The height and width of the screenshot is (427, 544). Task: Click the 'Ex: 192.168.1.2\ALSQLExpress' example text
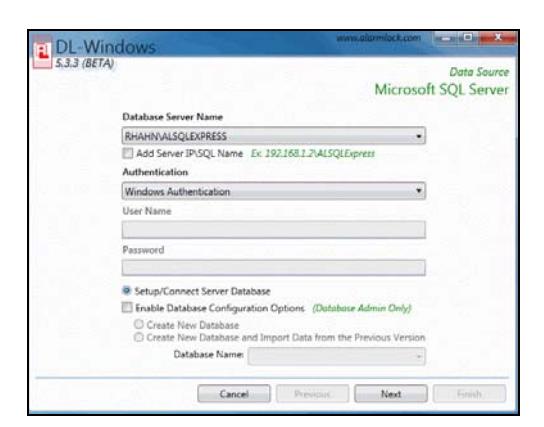(x=313, y=153)
